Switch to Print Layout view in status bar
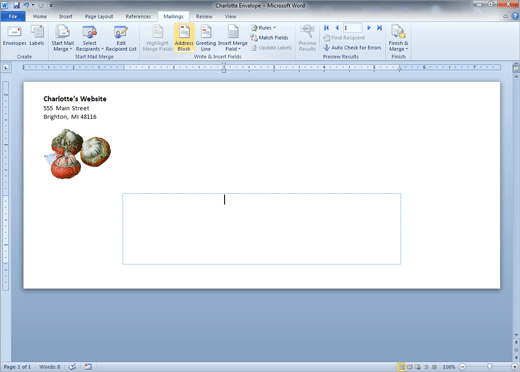Viewport: 520px width, 372px height. [401, 367]
